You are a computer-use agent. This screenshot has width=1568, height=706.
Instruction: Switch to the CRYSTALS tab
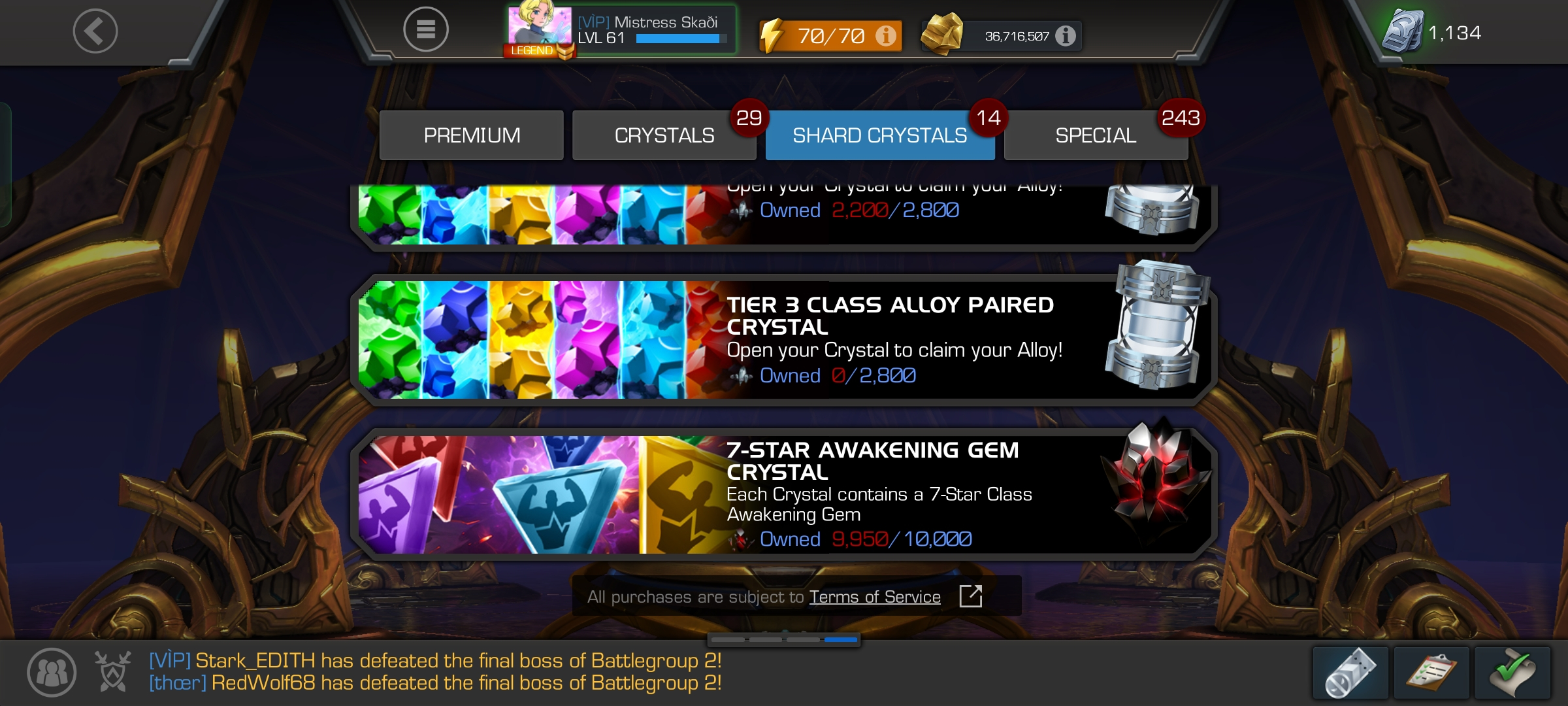664,135
